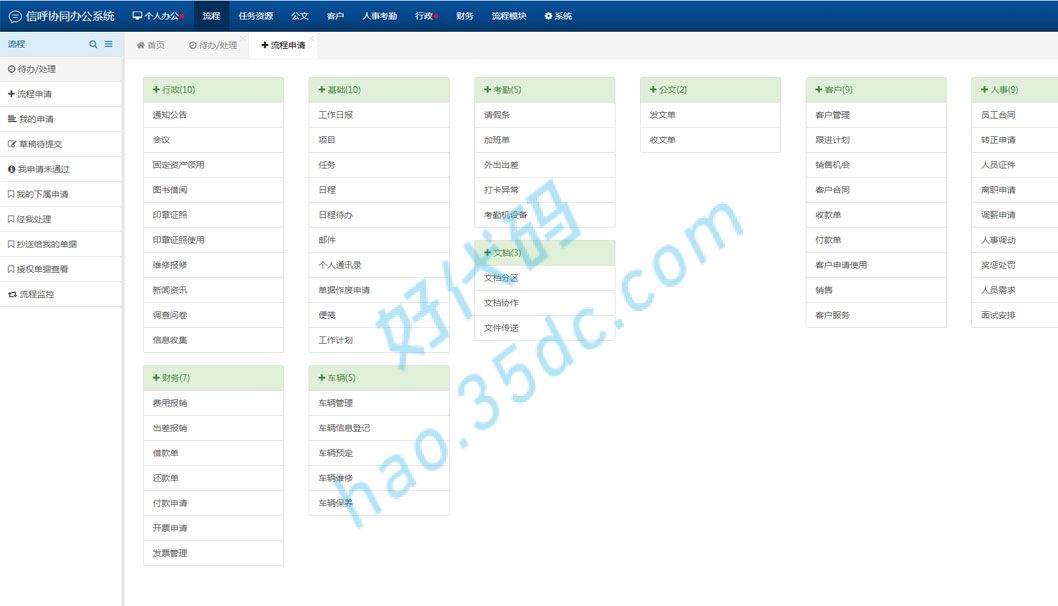Expand the 客户(9) category header

coord(876,90)
